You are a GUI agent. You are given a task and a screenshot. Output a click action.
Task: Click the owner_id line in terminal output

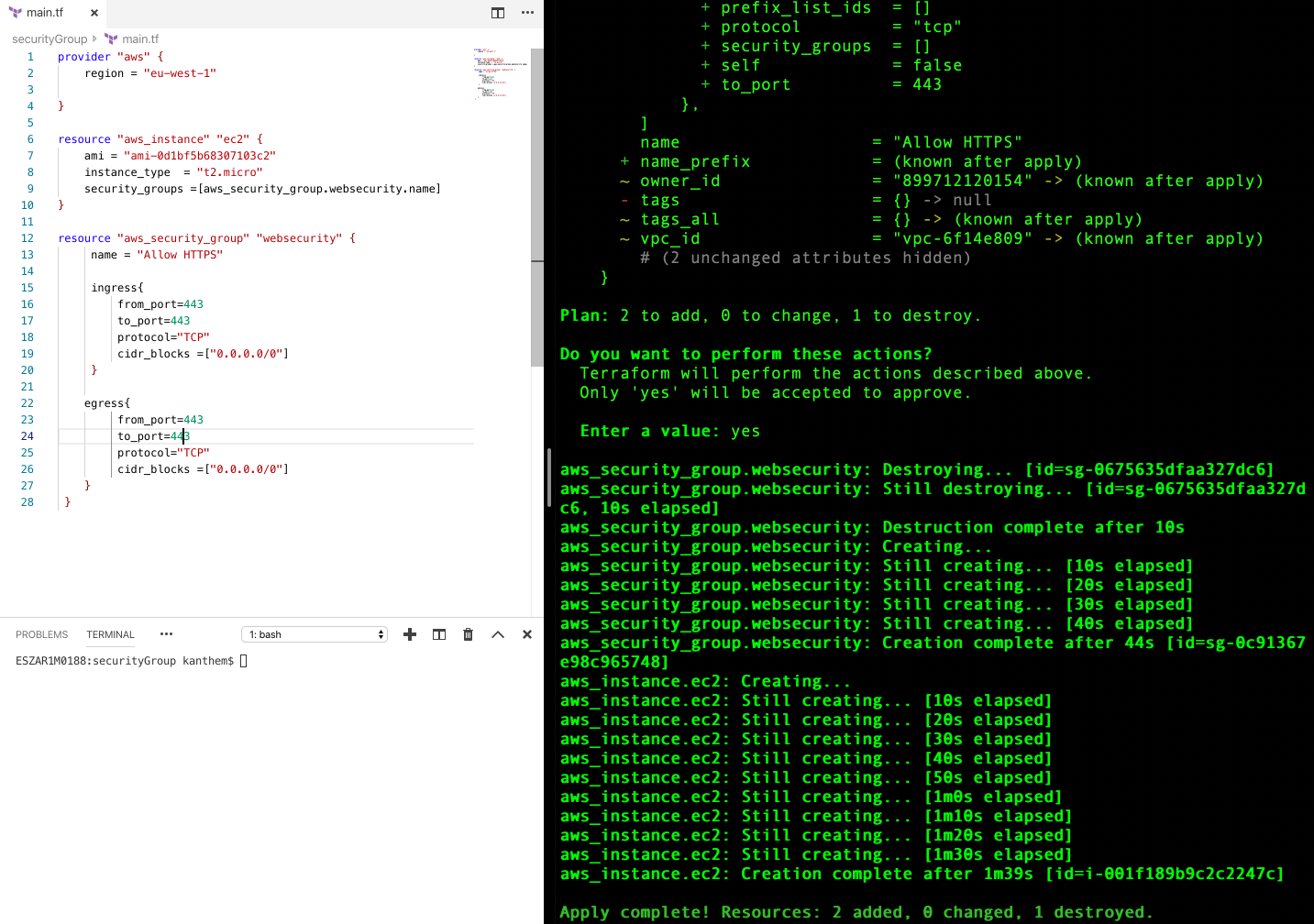click(x=942, y=181)
